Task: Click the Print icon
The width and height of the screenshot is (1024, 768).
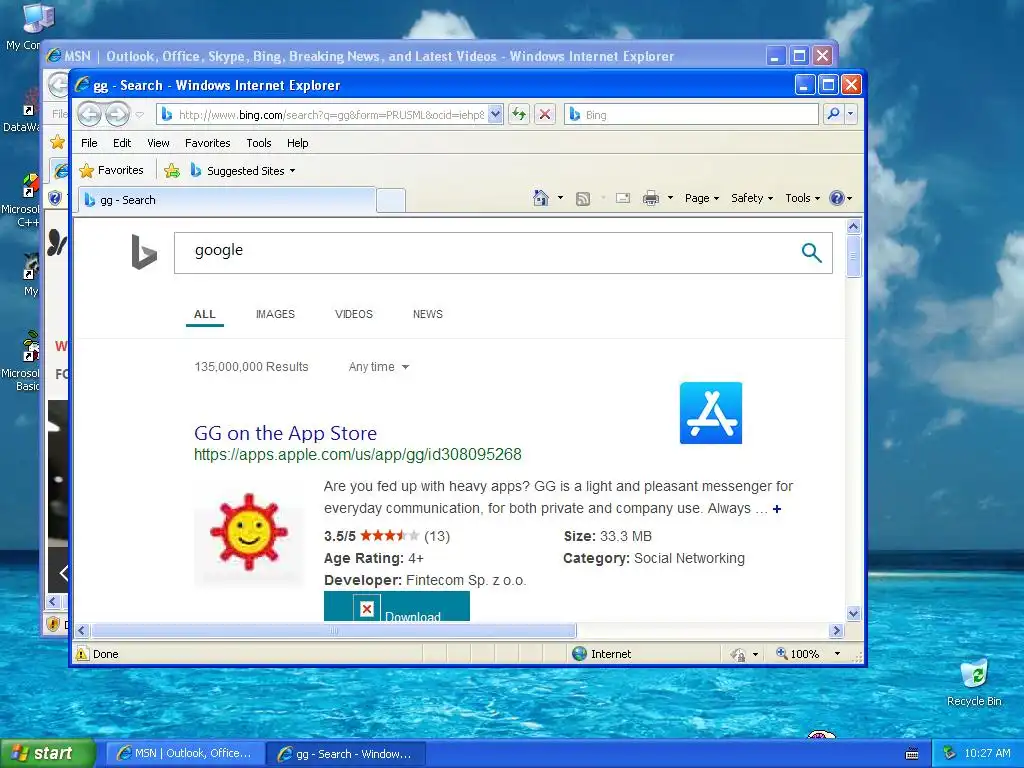Action: pos(651,198)
